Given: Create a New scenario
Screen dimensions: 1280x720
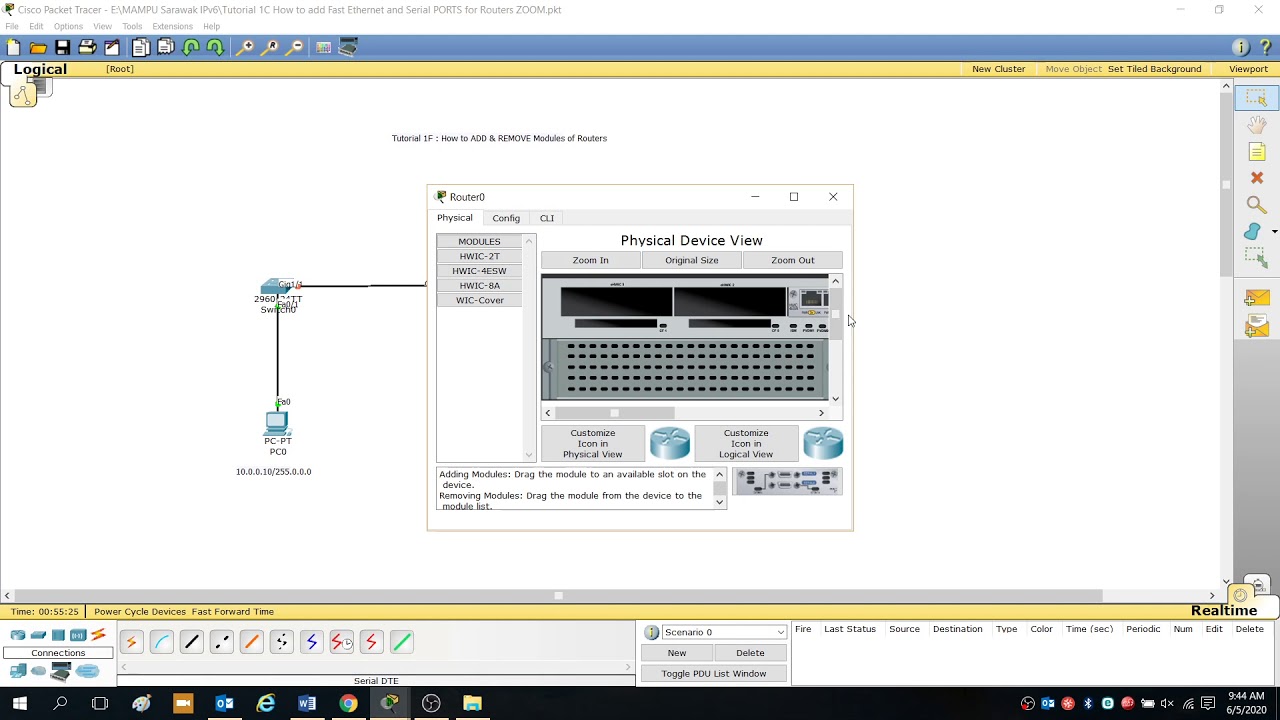Looking at the screenshot, I should 677,653.
